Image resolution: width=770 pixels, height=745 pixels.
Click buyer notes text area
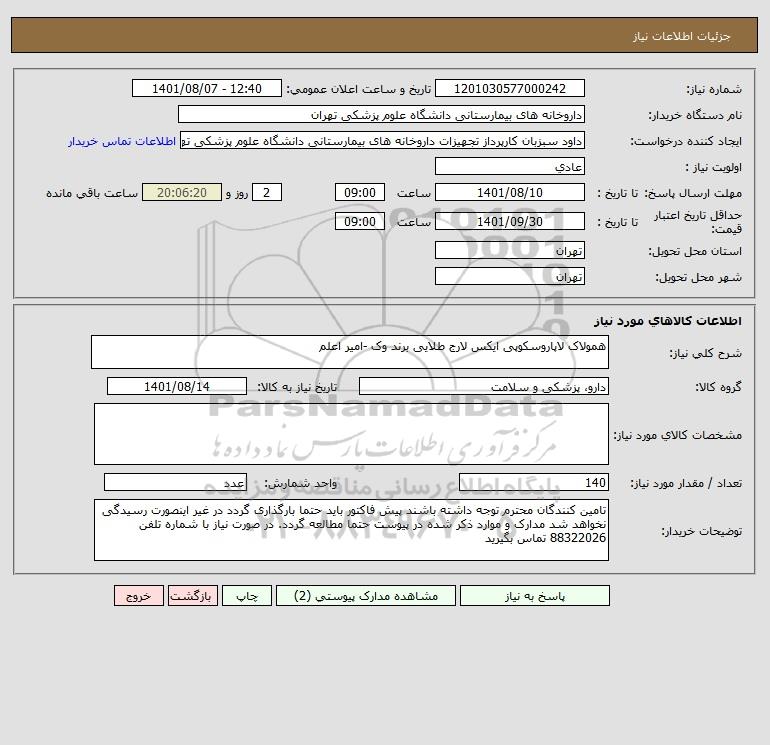tap(351, 530)
